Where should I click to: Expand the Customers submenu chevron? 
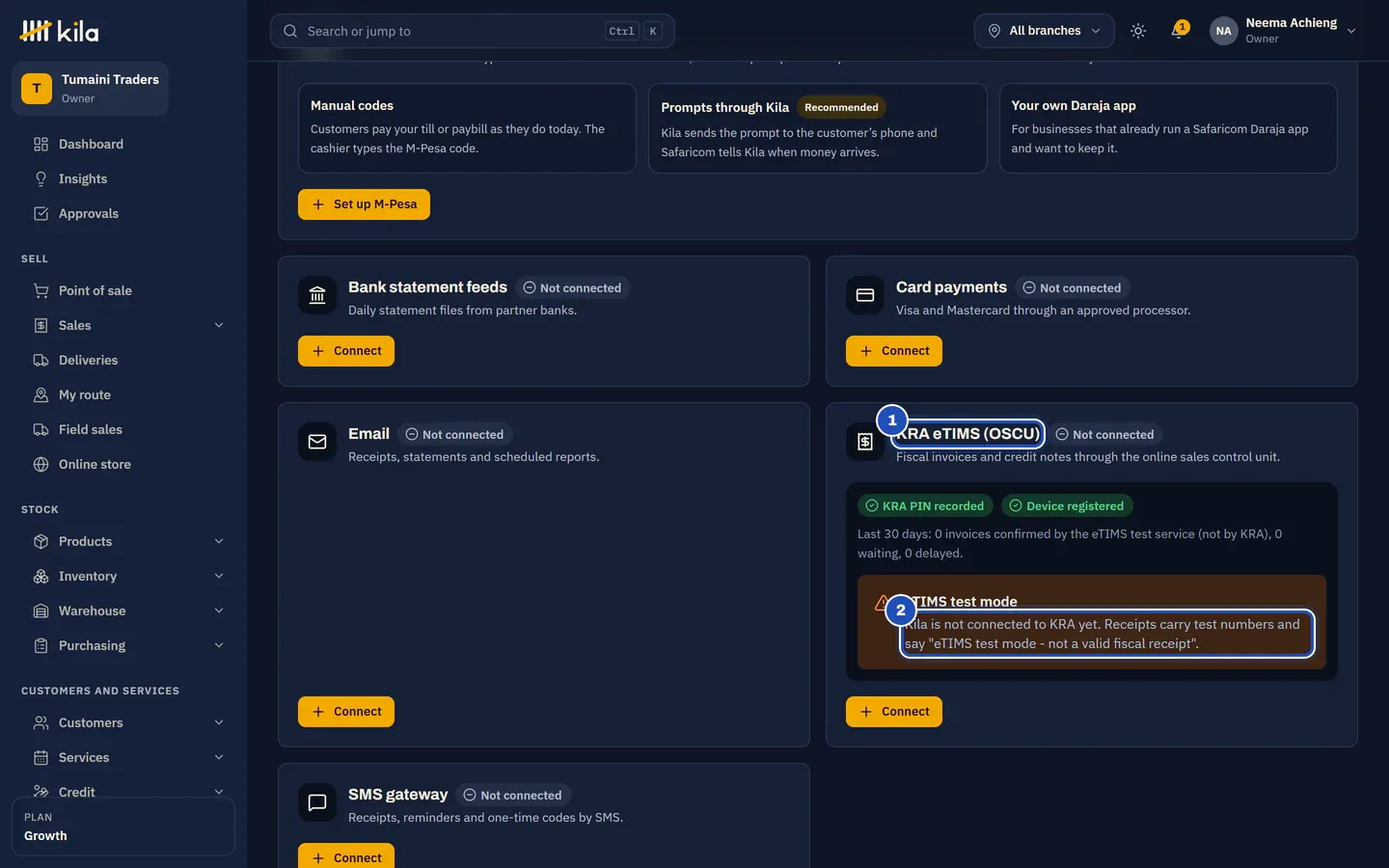click(219, 723)
